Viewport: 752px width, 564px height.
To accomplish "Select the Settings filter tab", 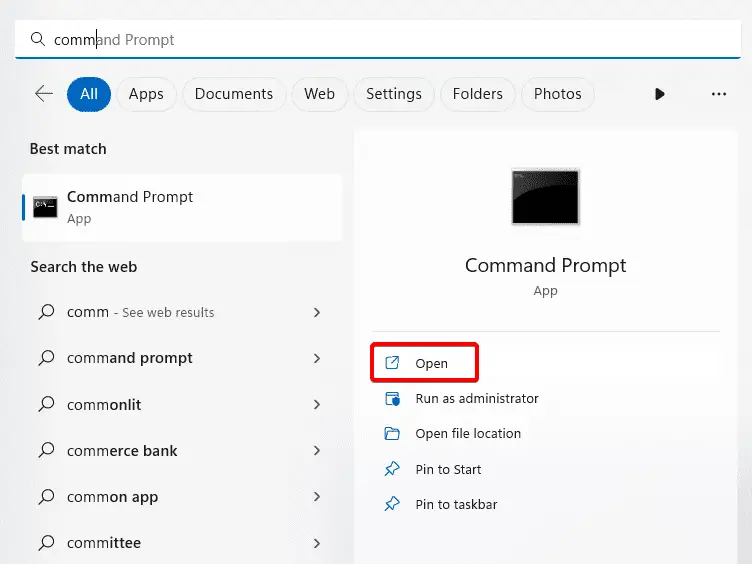I will pos(394,94).
